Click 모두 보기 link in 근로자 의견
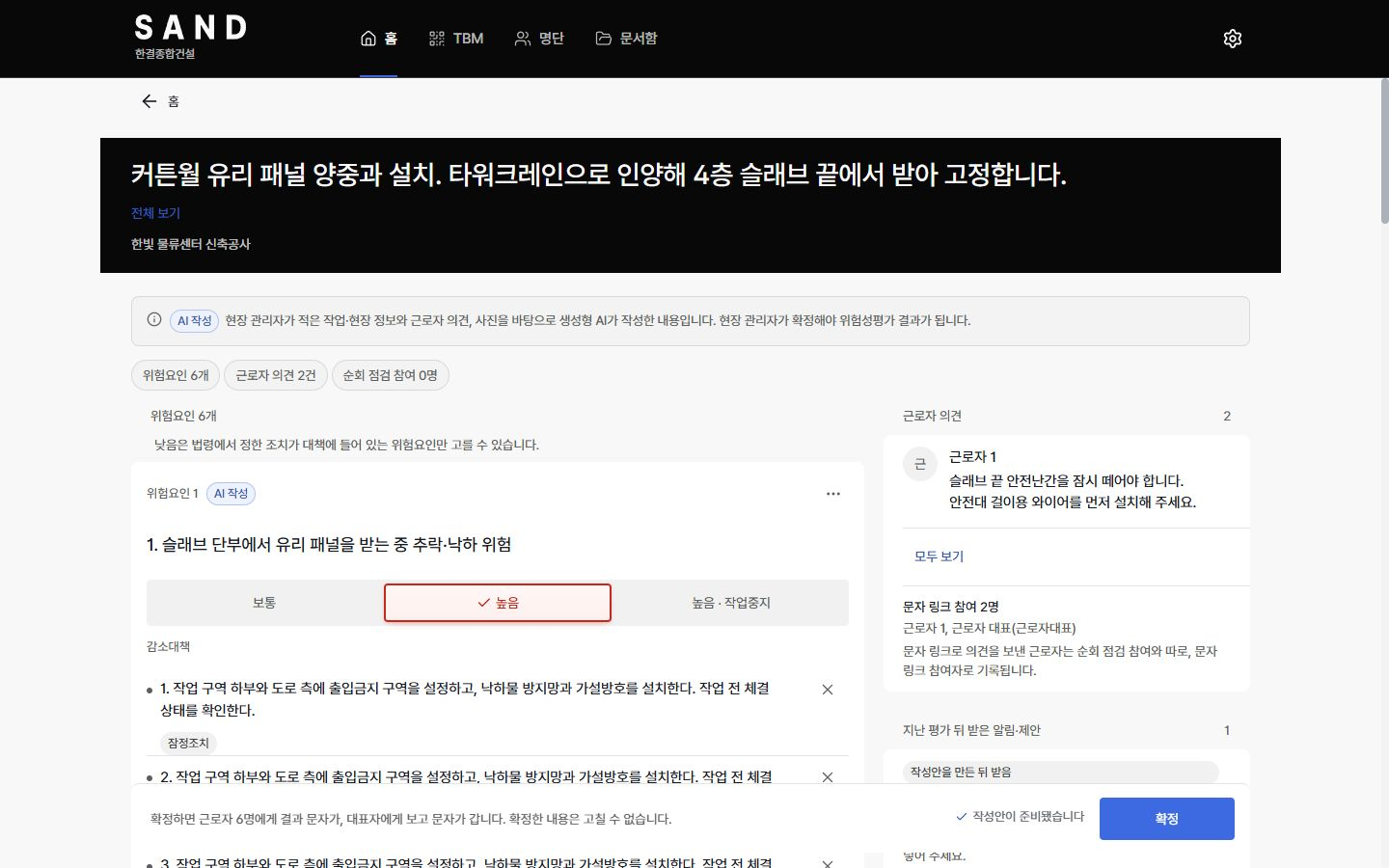 939,556
